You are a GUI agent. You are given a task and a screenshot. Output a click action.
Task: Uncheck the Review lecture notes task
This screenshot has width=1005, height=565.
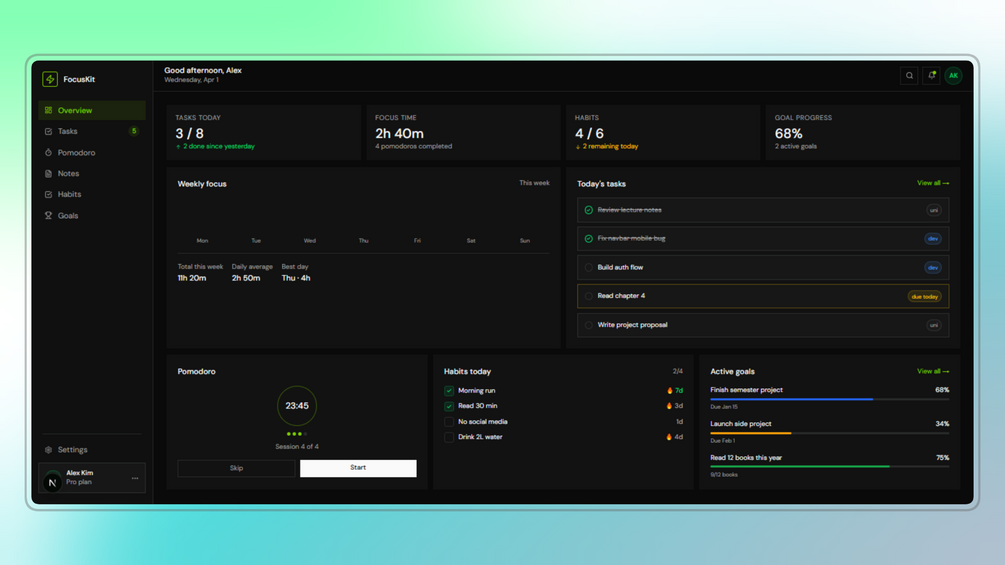pyautogui.click(x=588, y=210)
